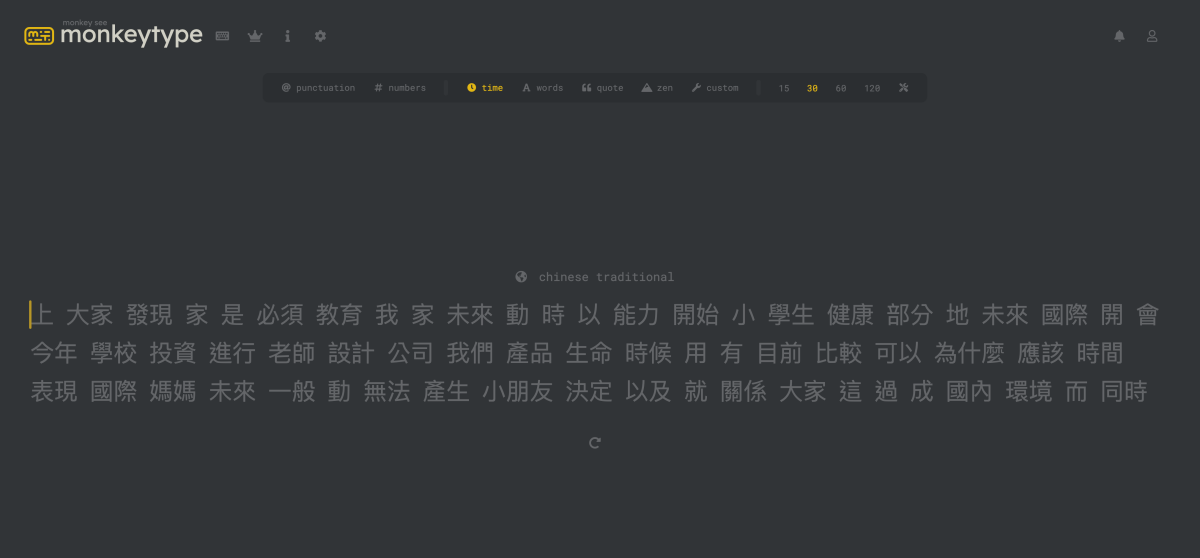Click the word 發現 in first row
1200x558 pixels.
(150, 315)
